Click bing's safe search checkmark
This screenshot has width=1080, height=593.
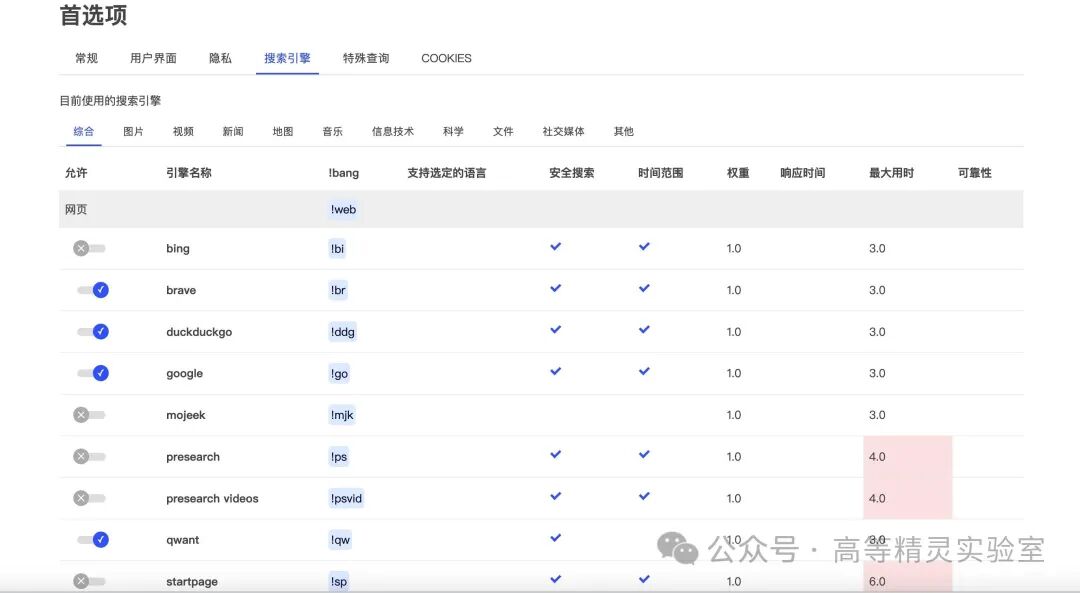[x=556, y=247]
